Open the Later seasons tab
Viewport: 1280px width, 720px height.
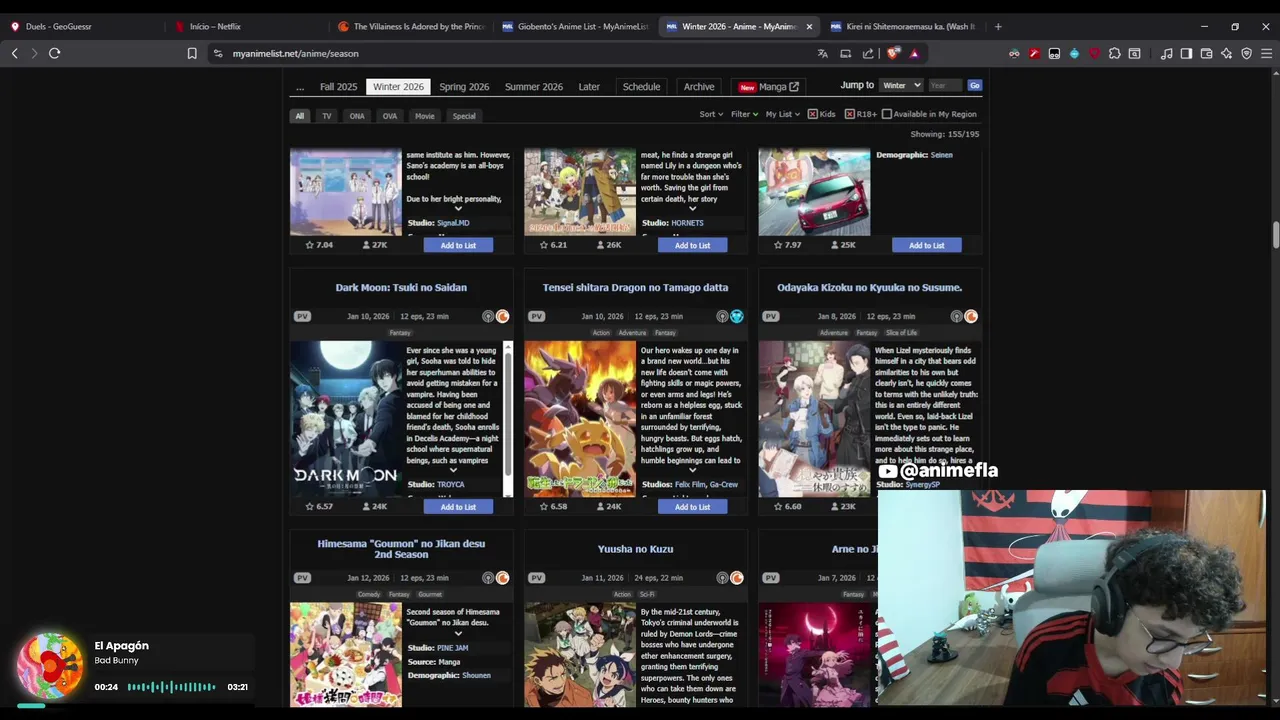[589, 87]
